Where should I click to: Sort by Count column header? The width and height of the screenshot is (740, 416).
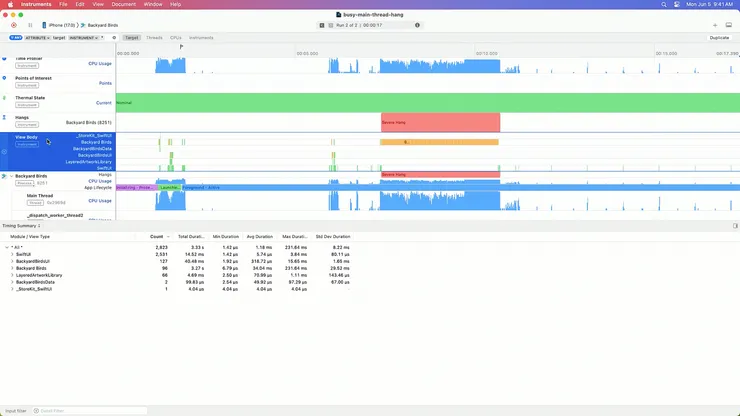pyautogui.click(x=156, y=237)
